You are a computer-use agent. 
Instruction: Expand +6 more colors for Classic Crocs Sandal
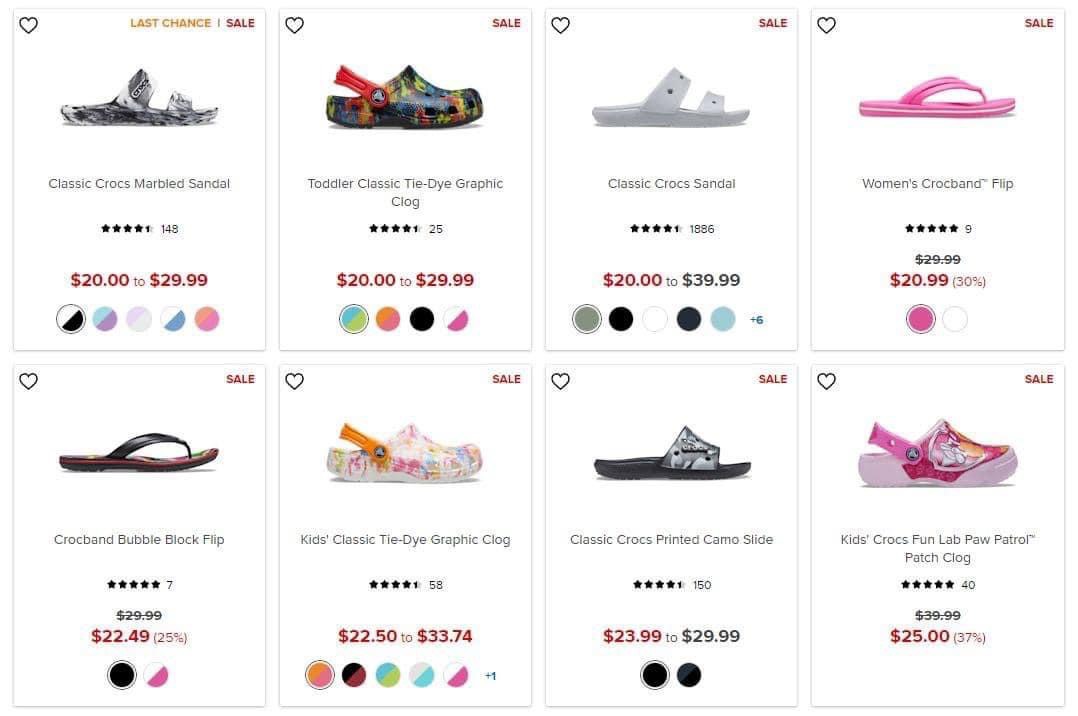(x=757, y=320)
